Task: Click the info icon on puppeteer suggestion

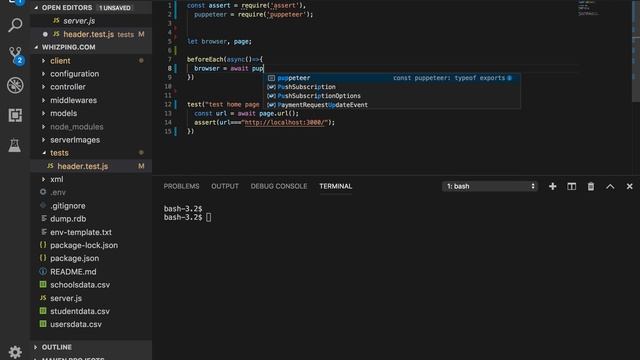Action: point(509,78)
